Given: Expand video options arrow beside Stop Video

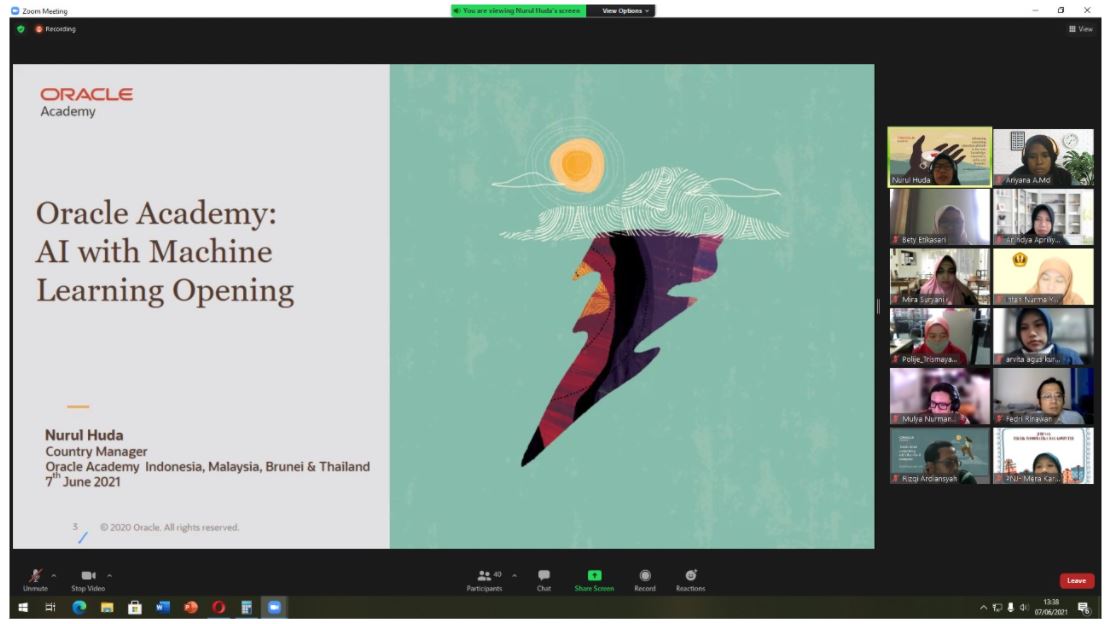Looking at the screenshot, I should click(109, 575).
